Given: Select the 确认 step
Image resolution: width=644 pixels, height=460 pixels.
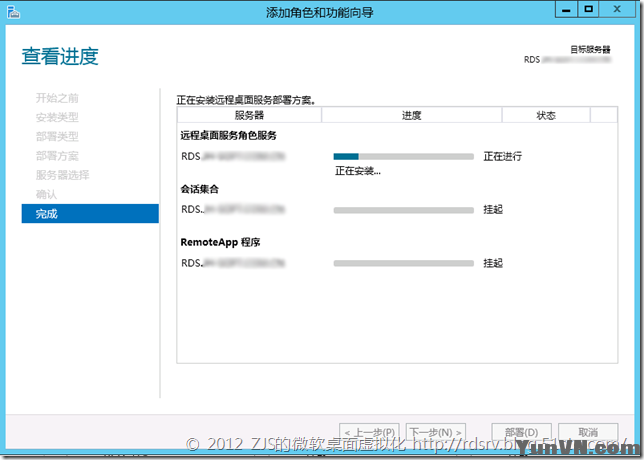Looking at the screenshot, I should (46, 194).
